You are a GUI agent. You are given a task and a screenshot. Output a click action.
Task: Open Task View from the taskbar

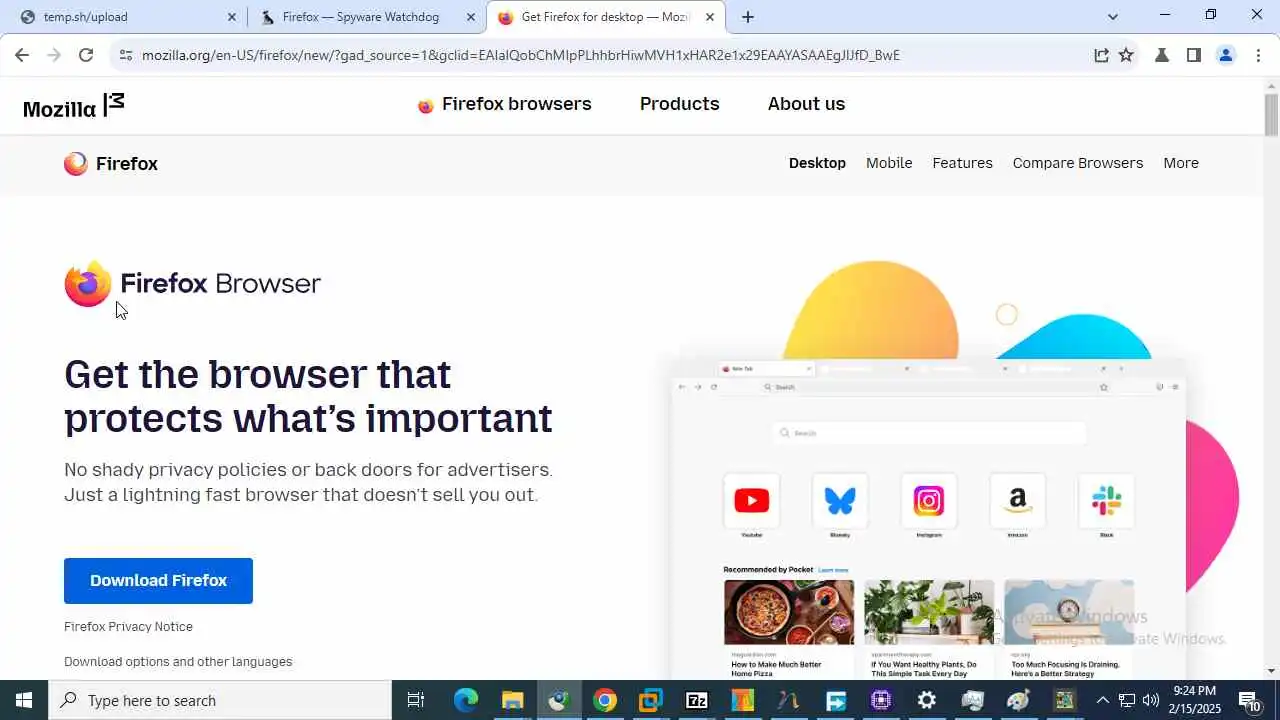tap(416, 700)
